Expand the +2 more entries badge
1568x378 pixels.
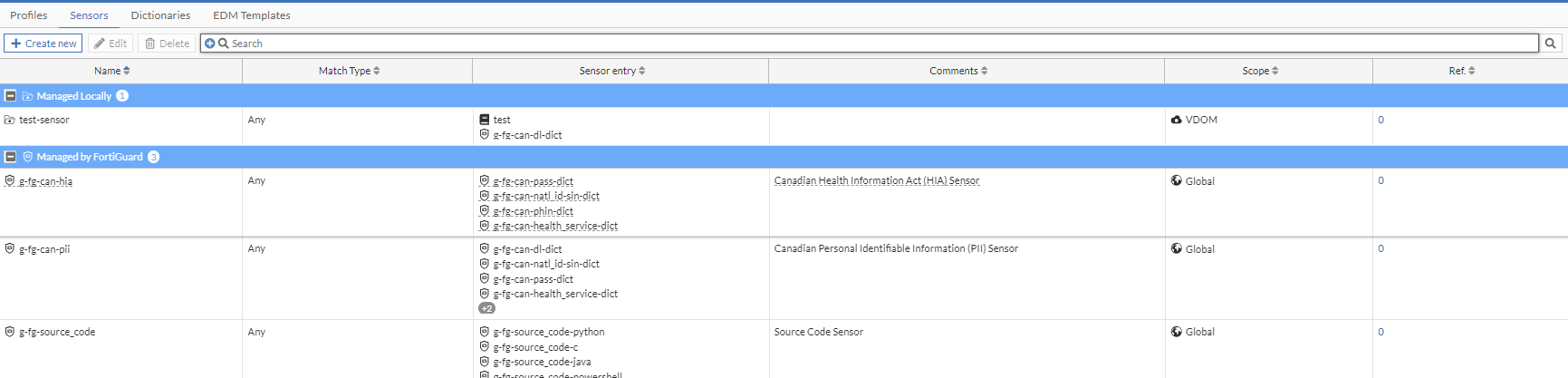(x=486, y=308)
